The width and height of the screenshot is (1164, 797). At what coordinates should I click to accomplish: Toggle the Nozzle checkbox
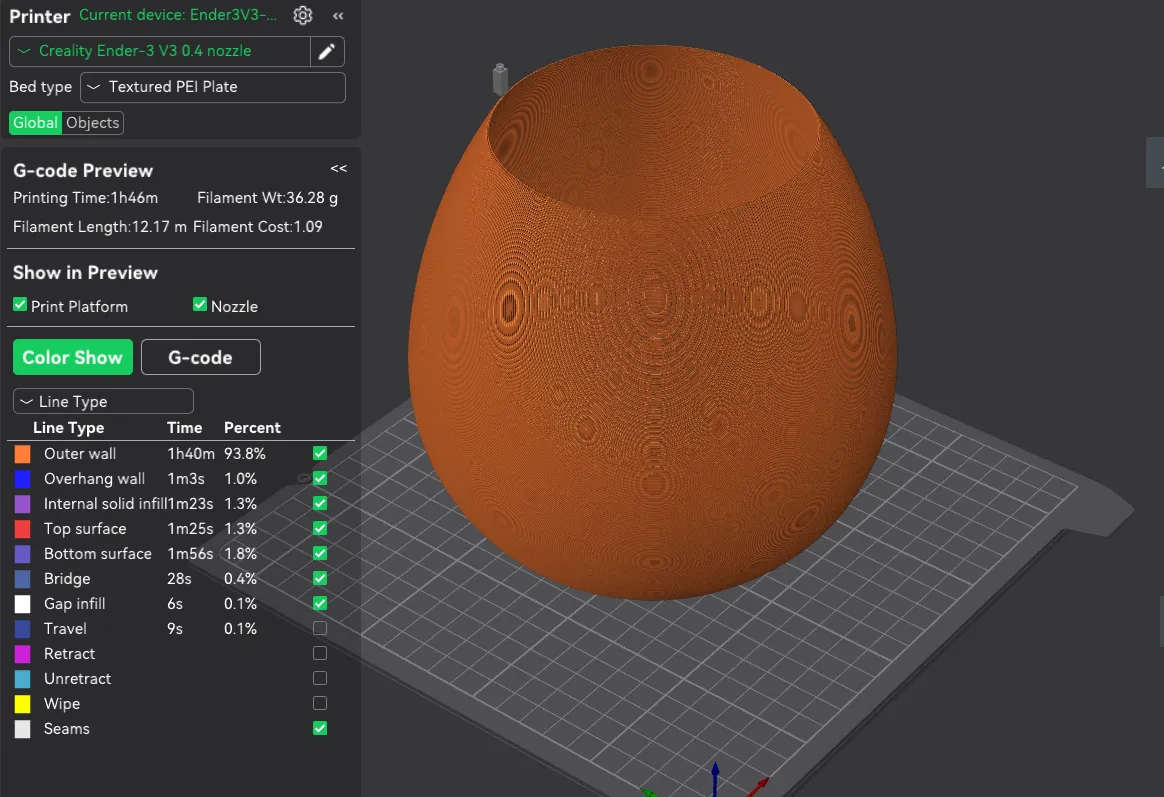point(200,305)
